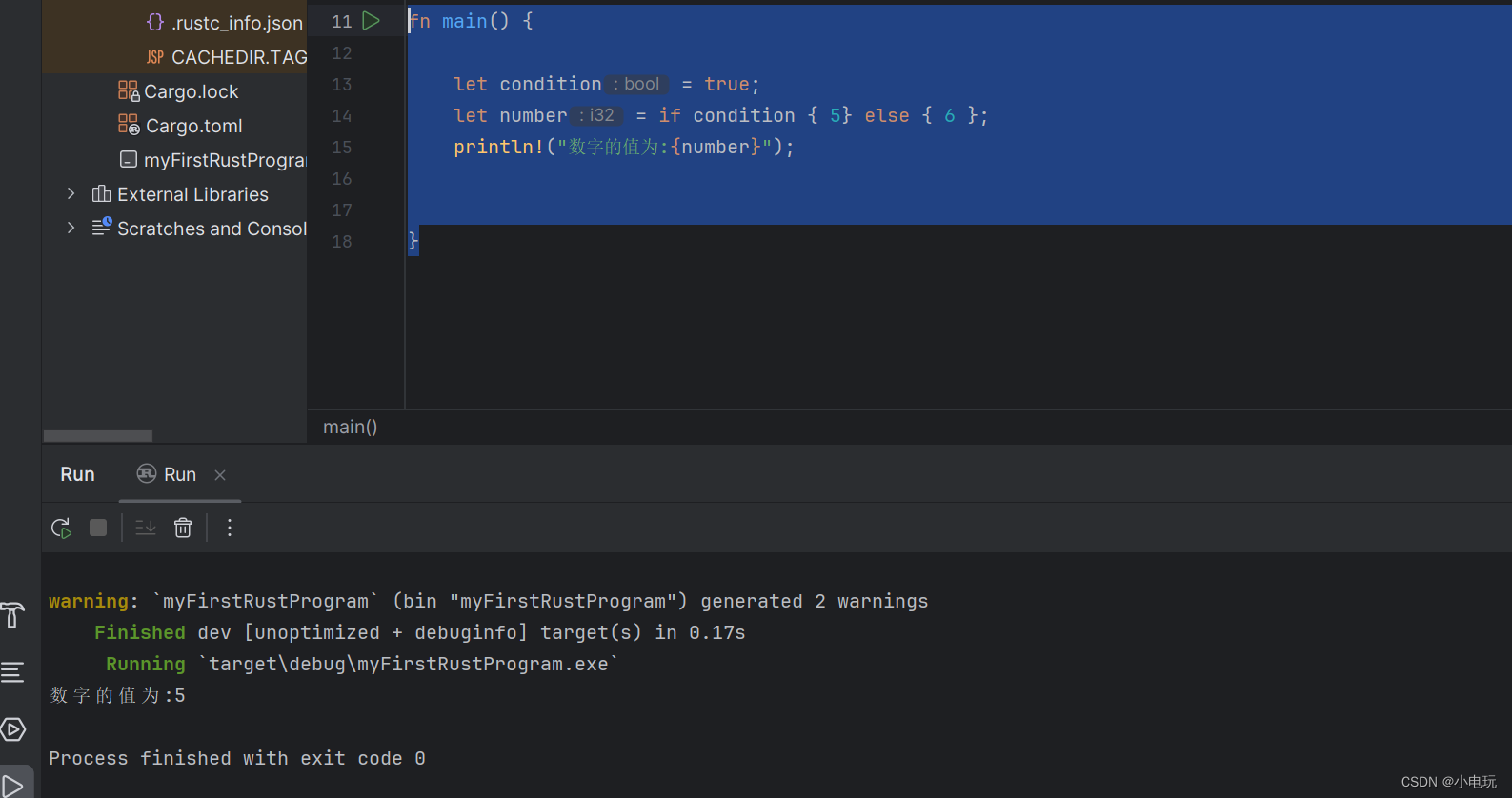
Task: Open the Build hammer tool window
Action: point(13,616)
